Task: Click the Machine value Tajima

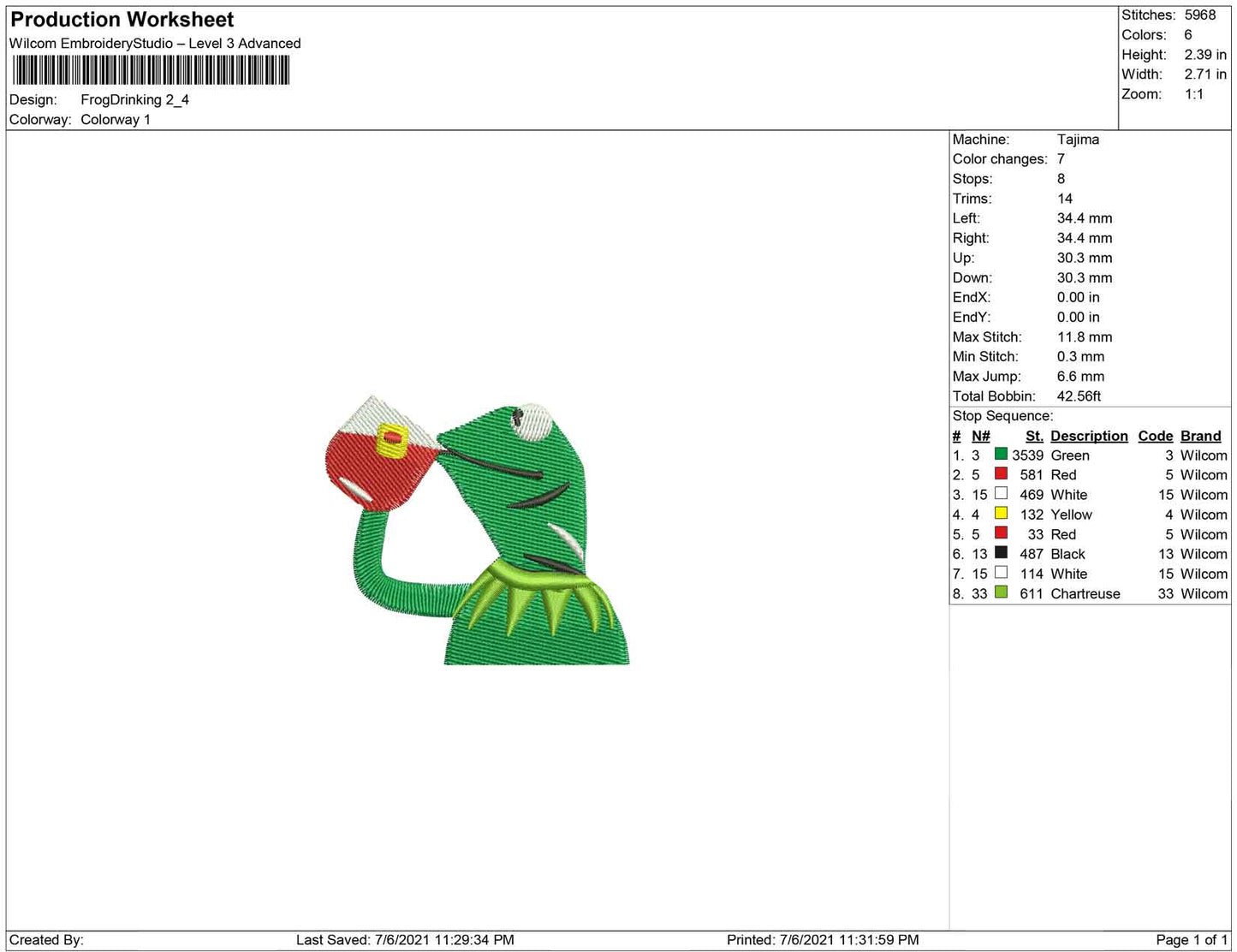Action: [x=1080, y=140]
